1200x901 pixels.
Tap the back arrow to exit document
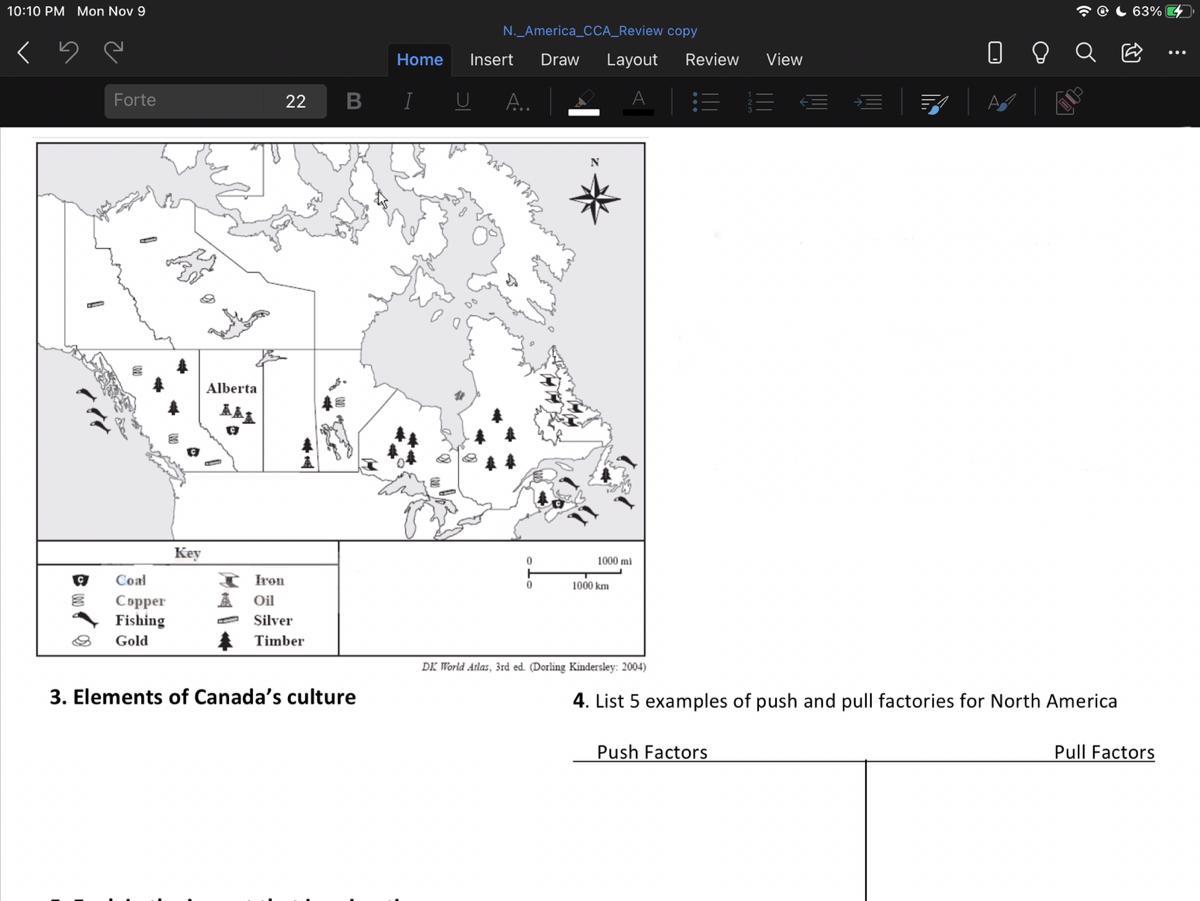pyautogui.click(x=24, y=53)
